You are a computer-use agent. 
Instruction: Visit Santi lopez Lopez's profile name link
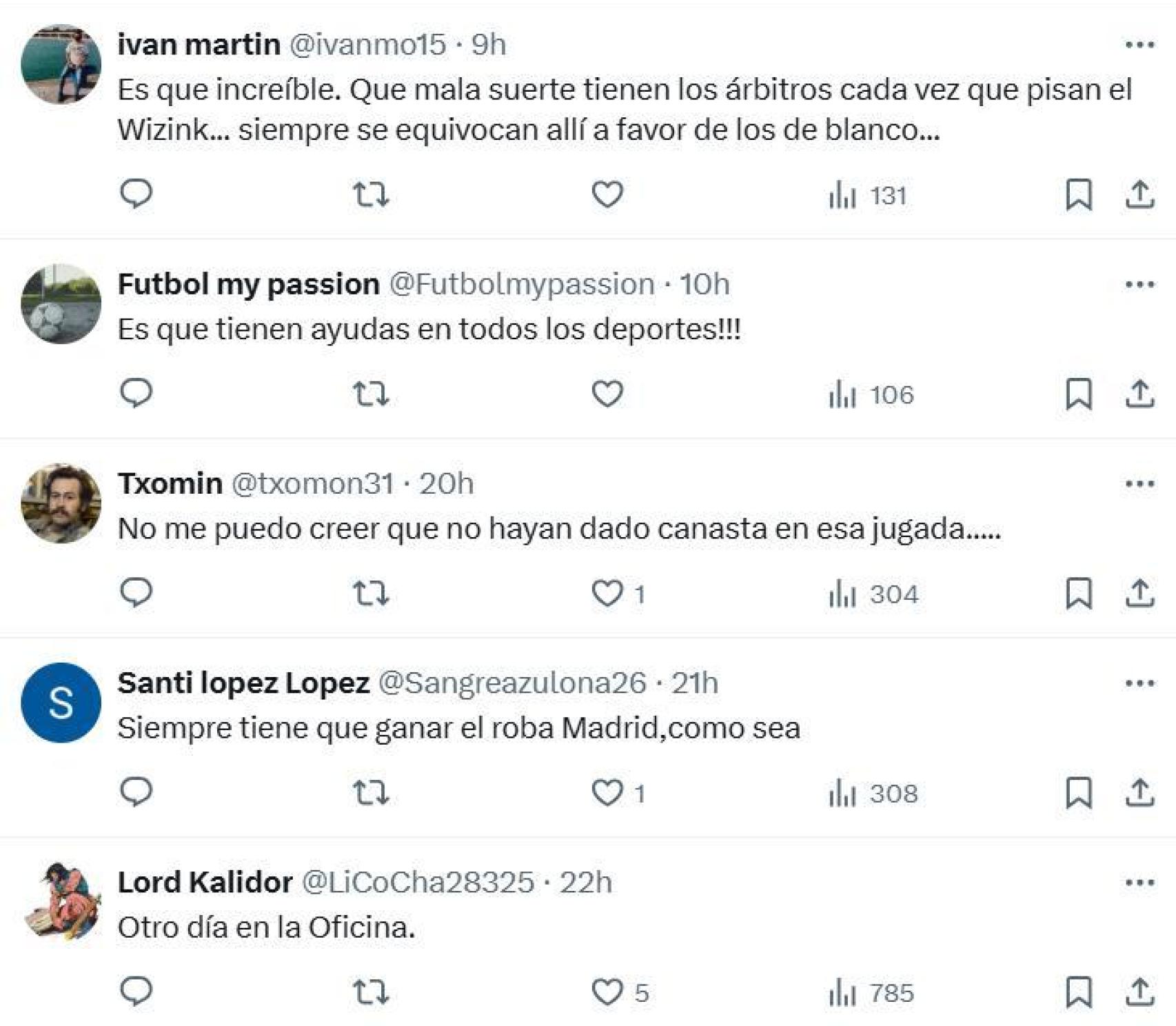coord(245,683)
